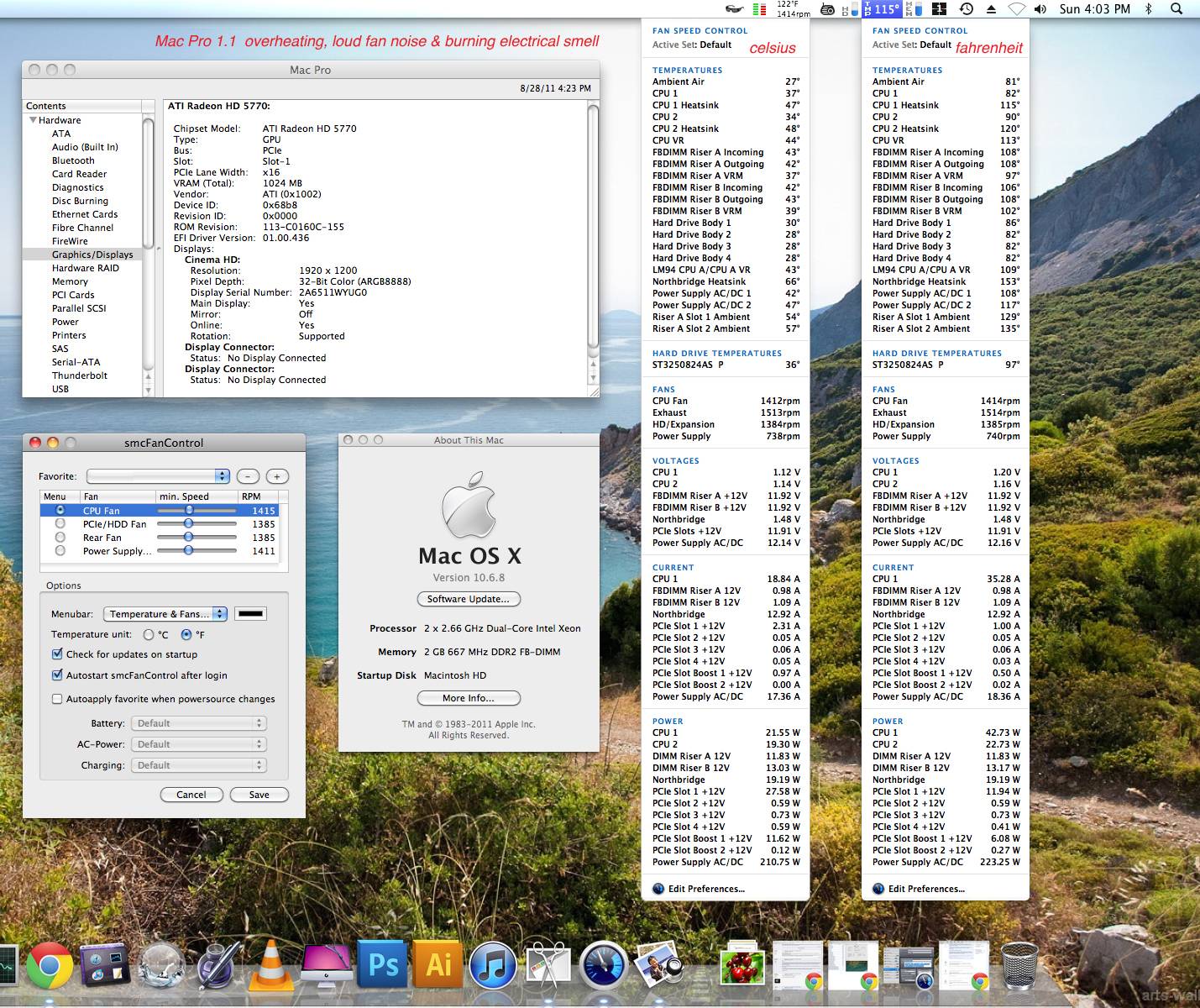Click the red and green bars menu bar icon
The image size is (1200, 1008).
pyautogui.click(x=760, y=9)
